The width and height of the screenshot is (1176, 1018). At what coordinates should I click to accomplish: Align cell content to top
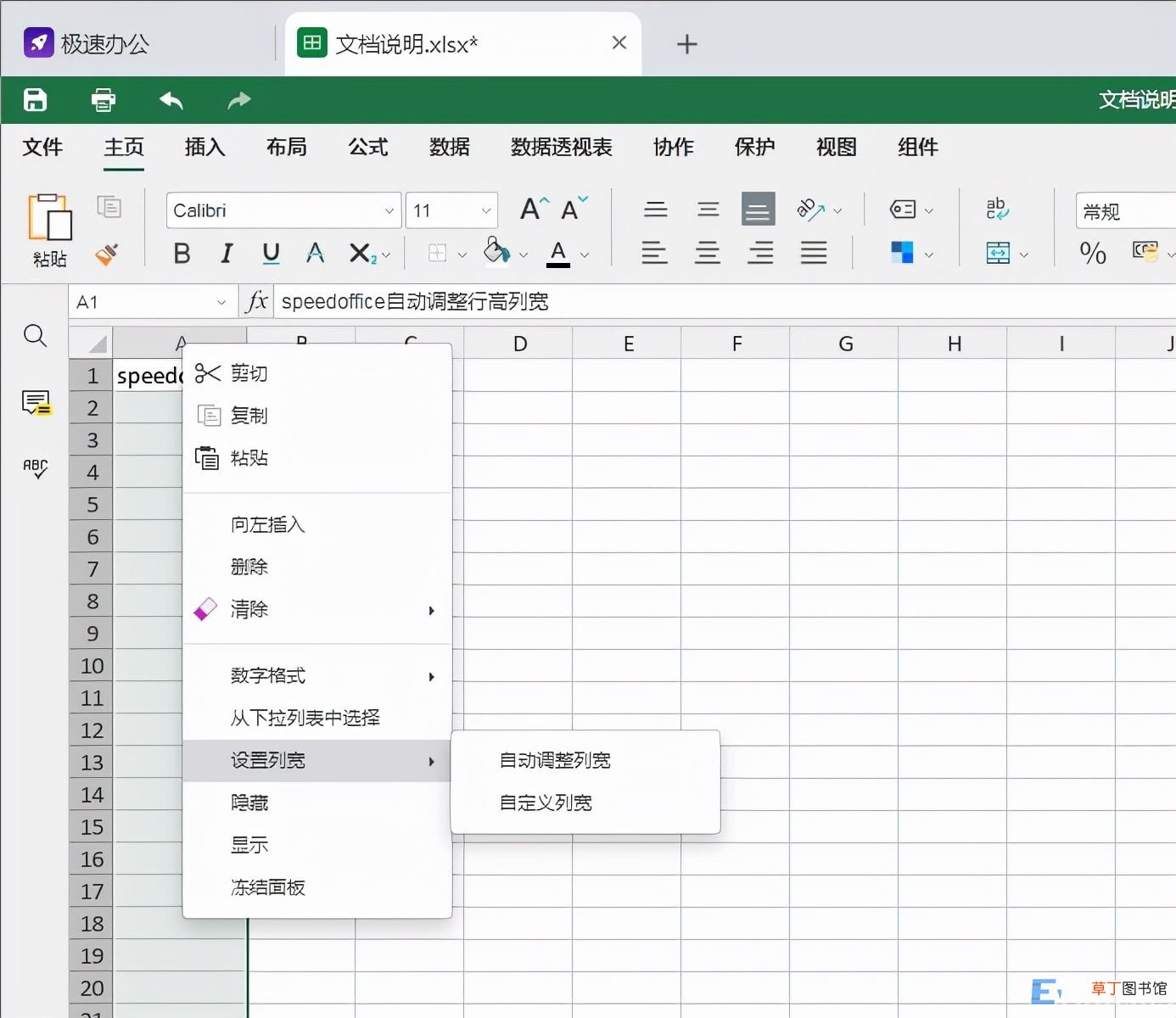tap(655, 209)
